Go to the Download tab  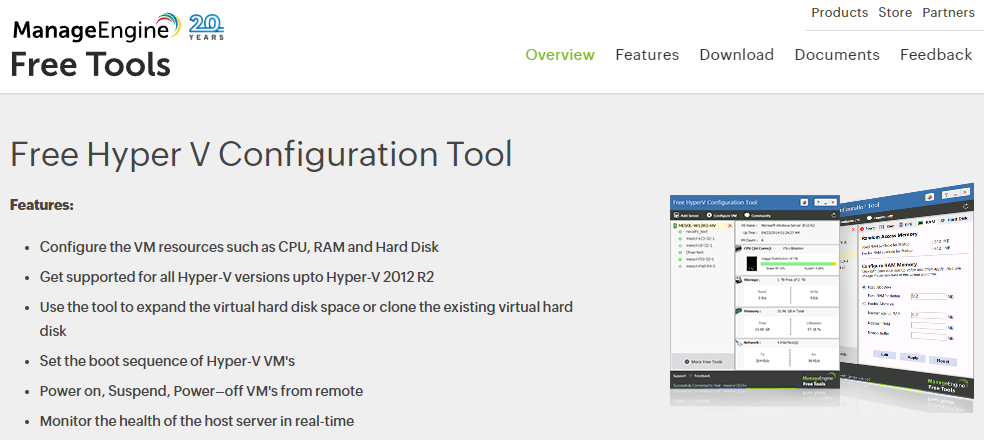[x=736, y=55]
